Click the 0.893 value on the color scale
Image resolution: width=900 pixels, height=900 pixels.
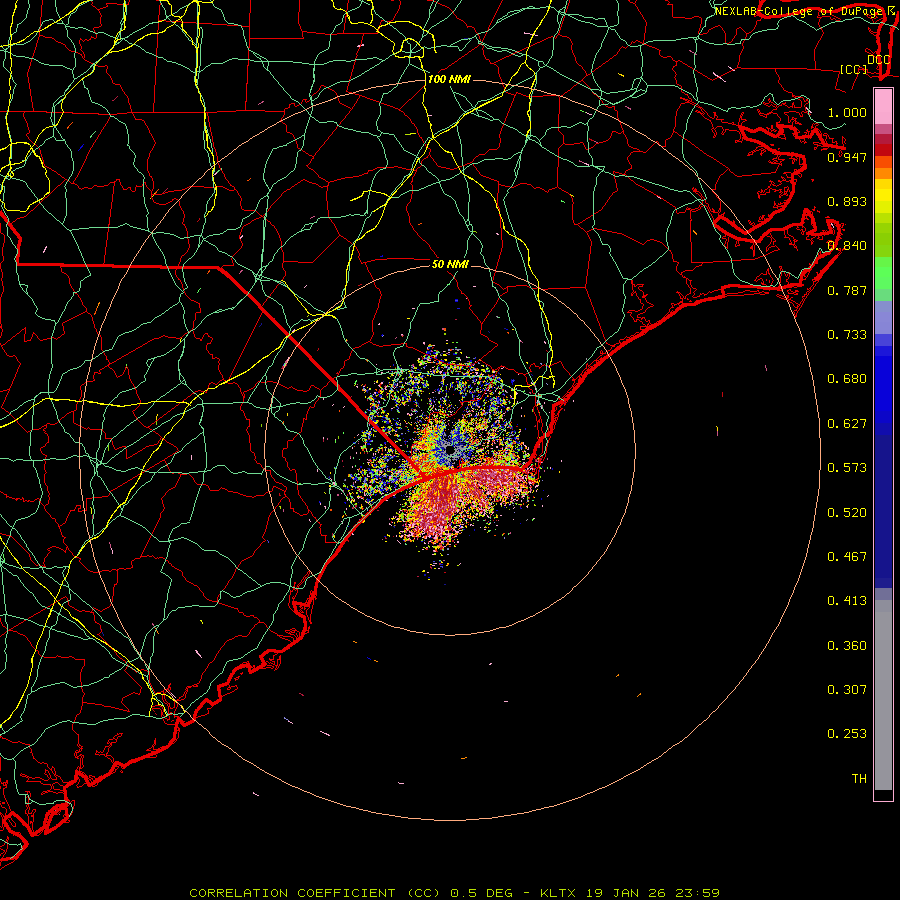pos(847,201)
